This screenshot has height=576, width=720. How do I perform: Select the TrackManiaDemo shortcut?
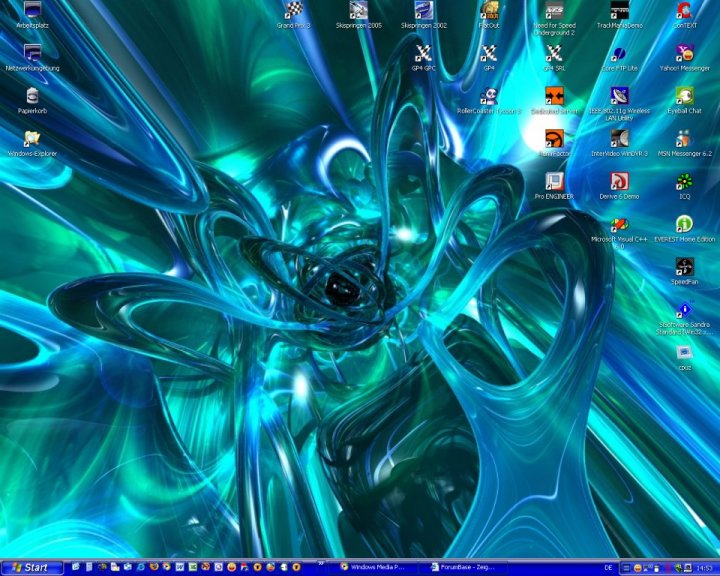click(x=619, y=15)
